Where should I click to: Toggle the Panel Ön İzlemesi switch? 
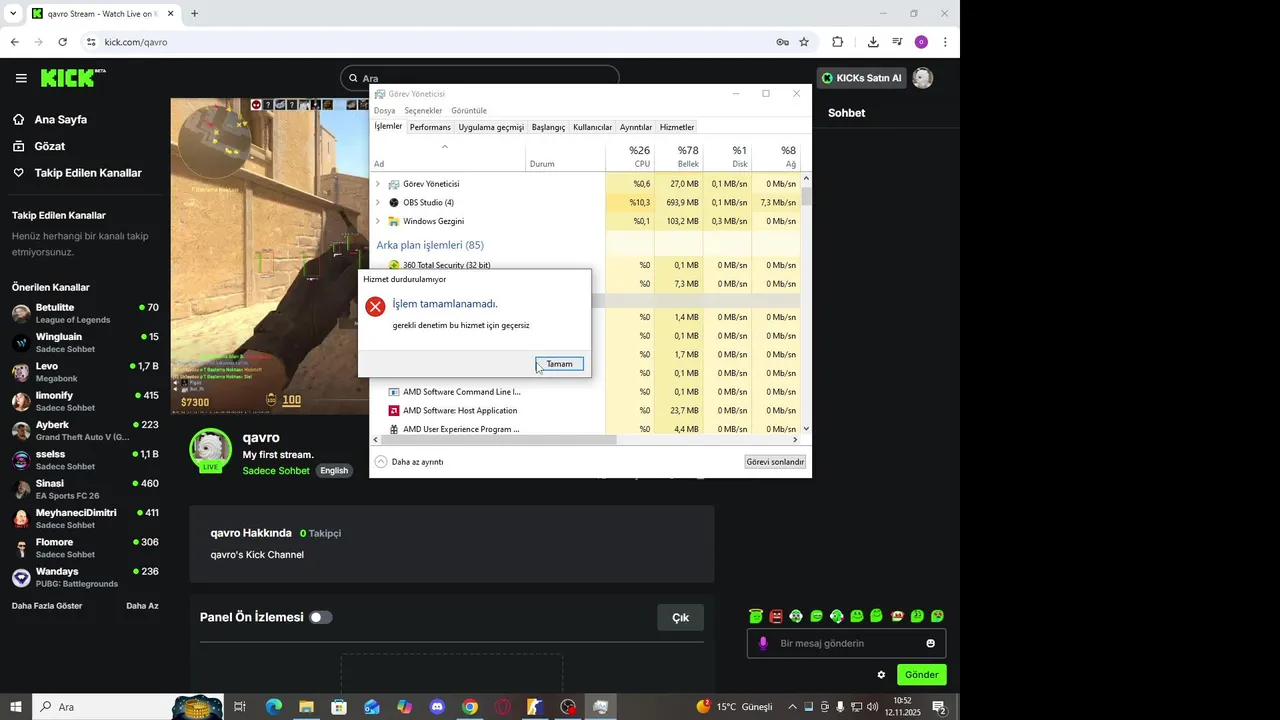click(320, 617)
